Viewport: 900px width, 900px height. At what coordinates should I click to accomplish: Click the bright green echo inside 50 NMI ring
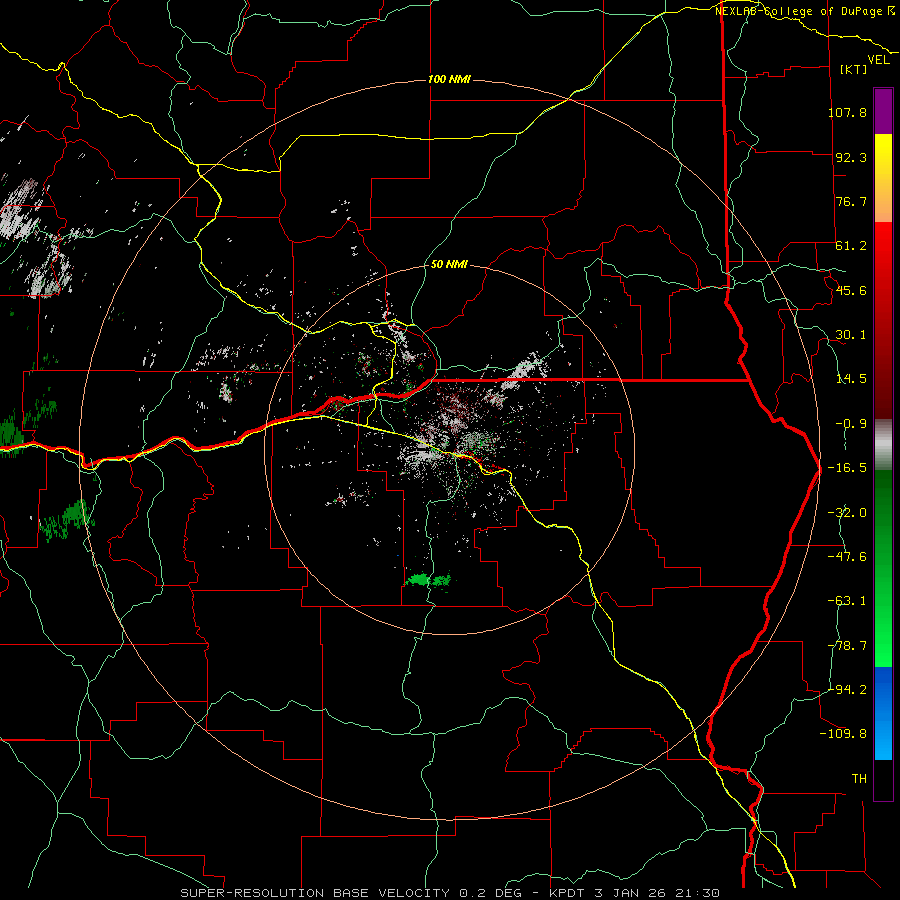(428, 581)
